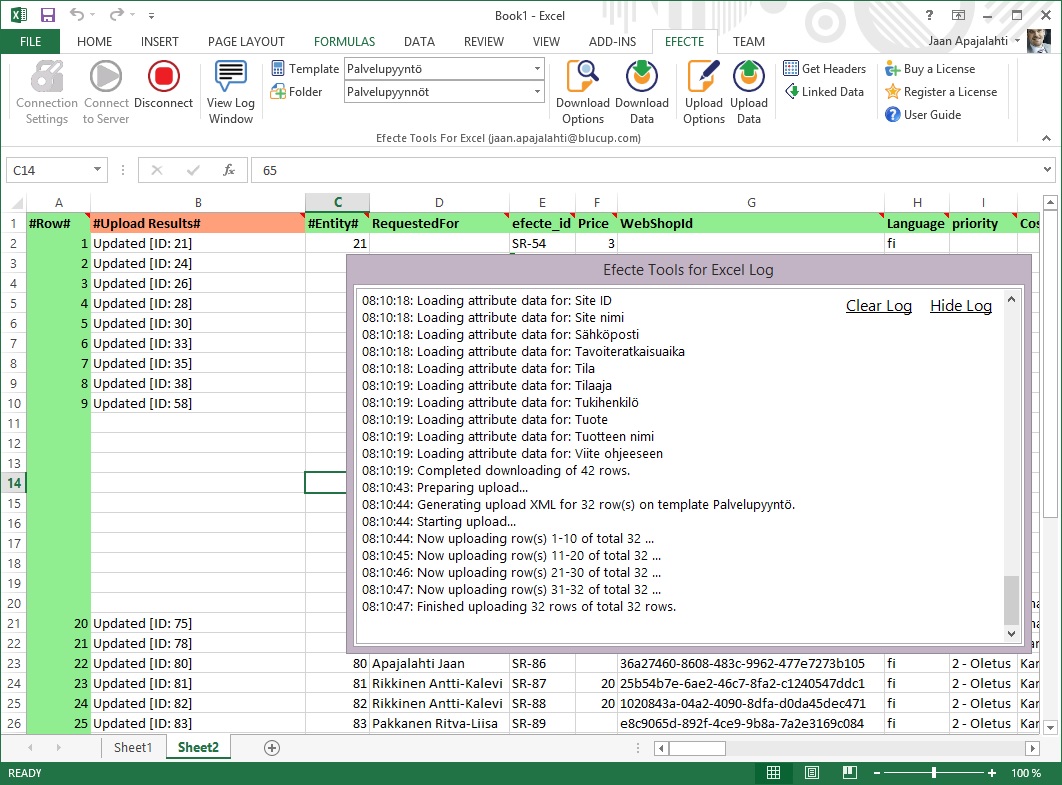Open Excel Help question mark

point(929,15)
